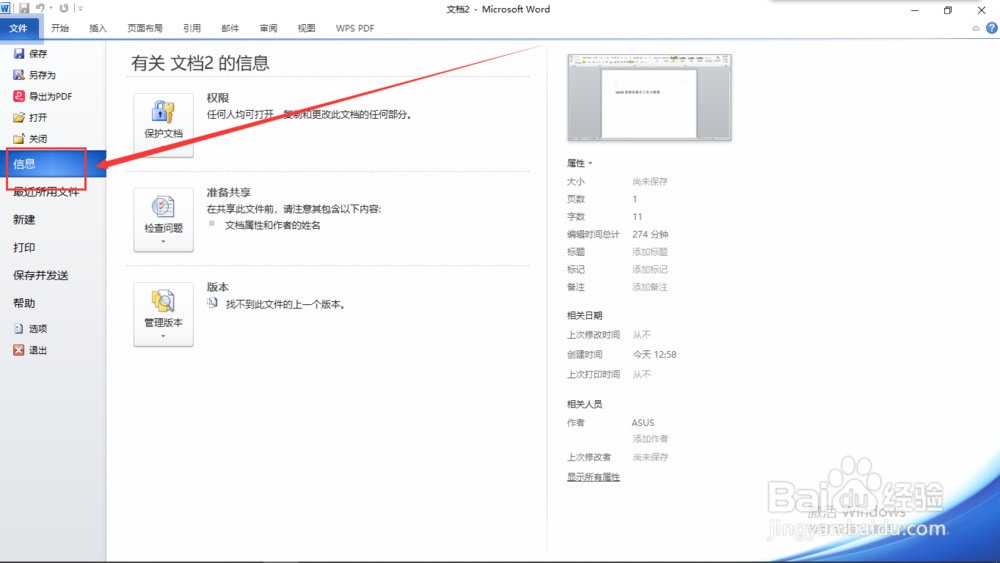Image resolution: width=1000 pixels, height=563 pixels.
Task: Click the 相关人员 heading
Action: [x=584, y=404]
